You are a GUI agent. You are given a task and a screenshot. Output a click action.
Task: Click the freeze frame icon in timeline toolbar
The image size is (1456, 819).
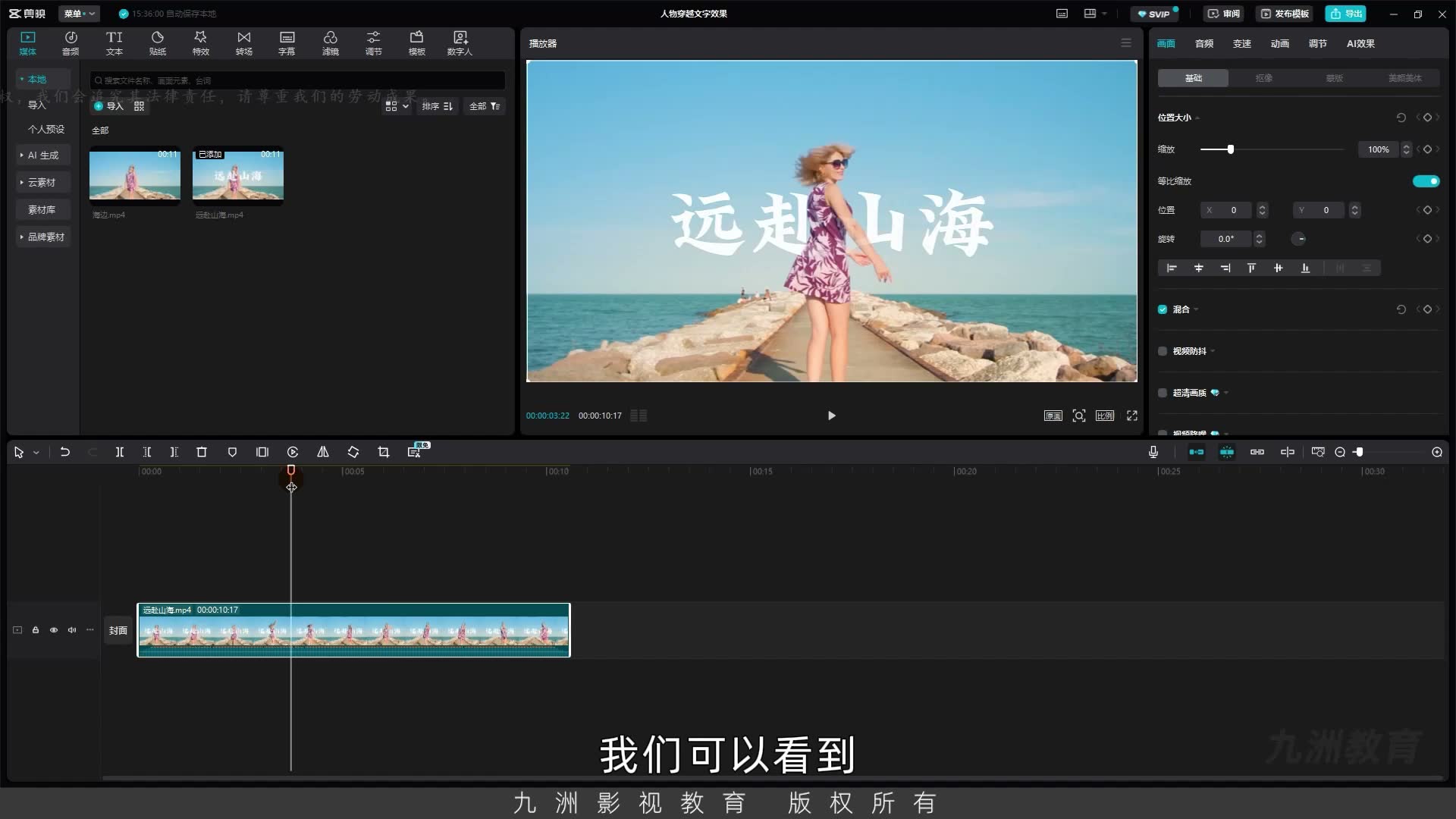coord(262,452)
